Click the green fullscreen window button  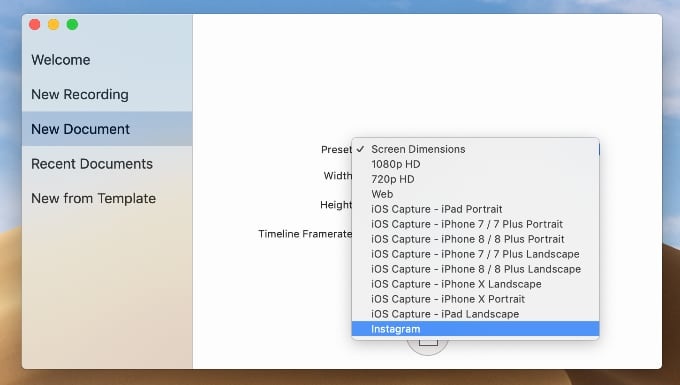(72, 25)
